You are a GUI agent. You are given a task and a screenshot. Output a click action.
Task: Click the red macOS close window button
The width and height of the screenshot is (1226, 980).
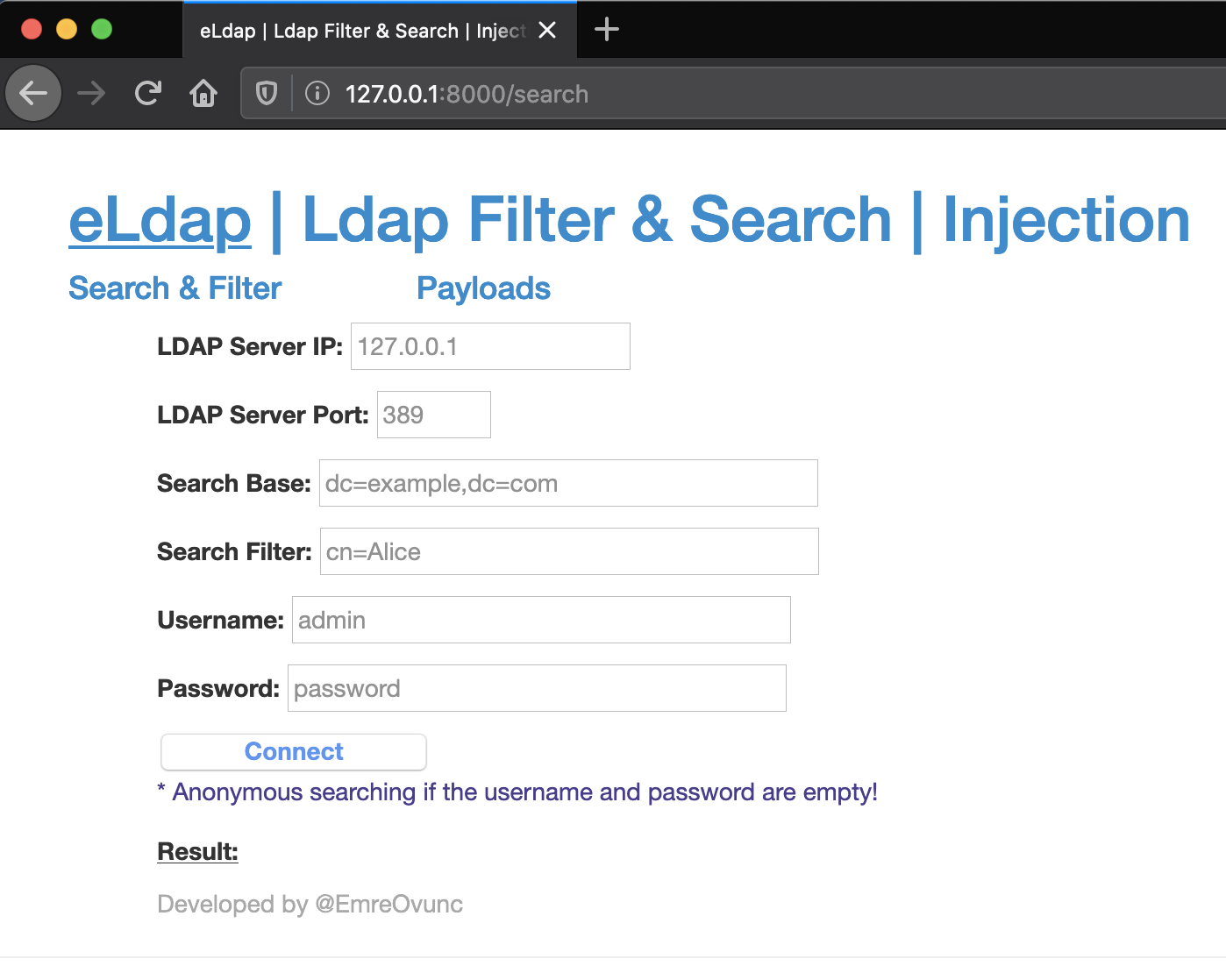tap(32, 29)
